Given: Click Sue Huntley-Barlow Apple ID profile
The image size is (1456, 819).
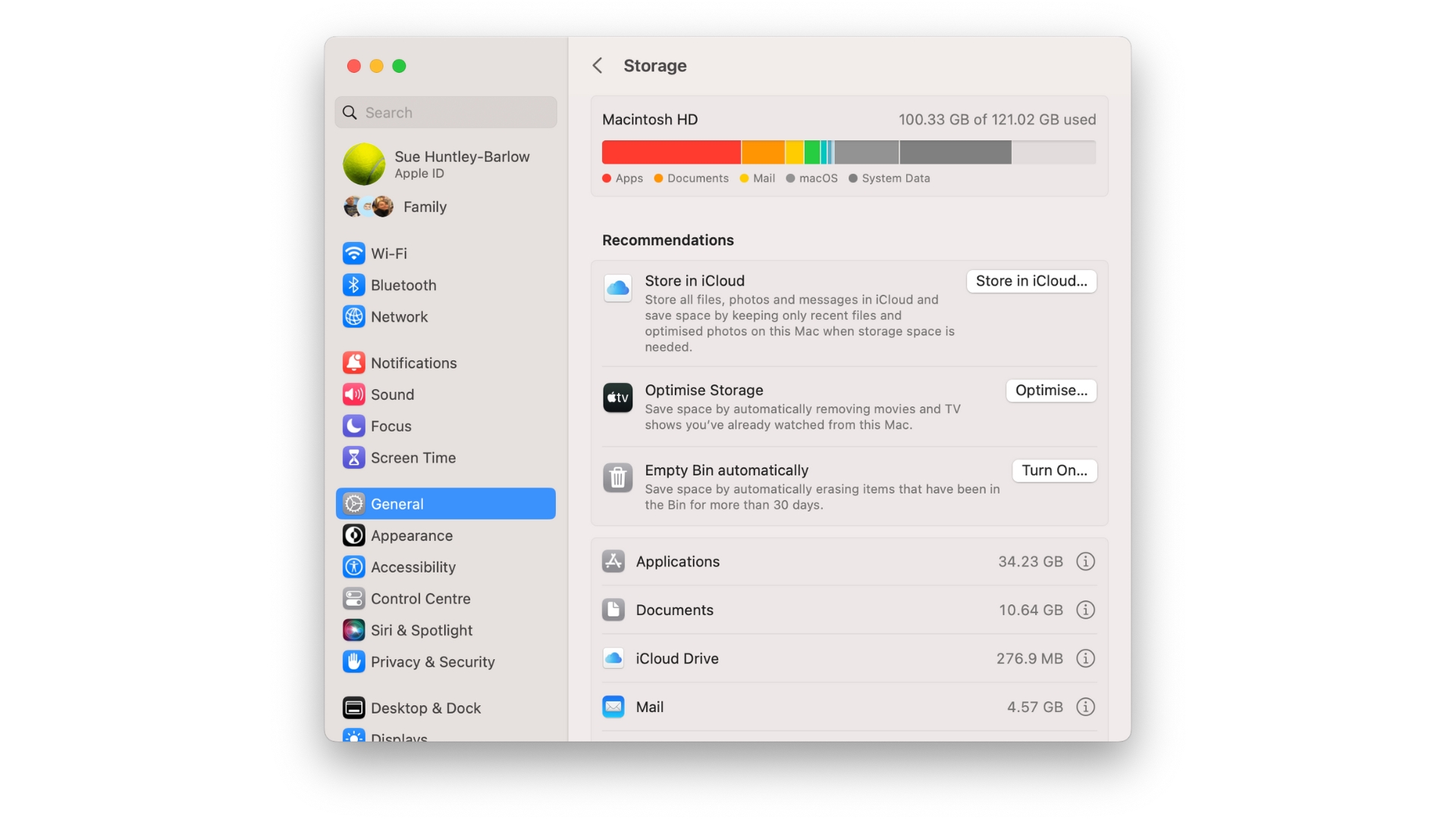Looking at the screenshot, I should click(x=445, y=163).
